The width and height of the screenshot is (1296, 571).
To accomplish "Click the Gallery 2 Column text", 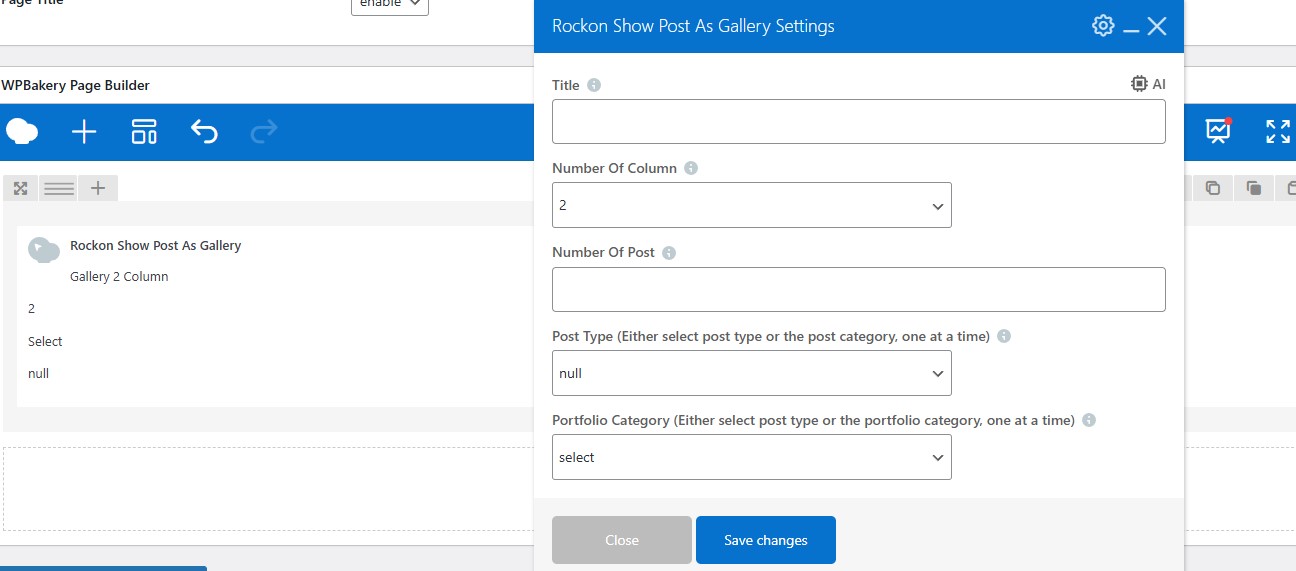I will [119, 276].
